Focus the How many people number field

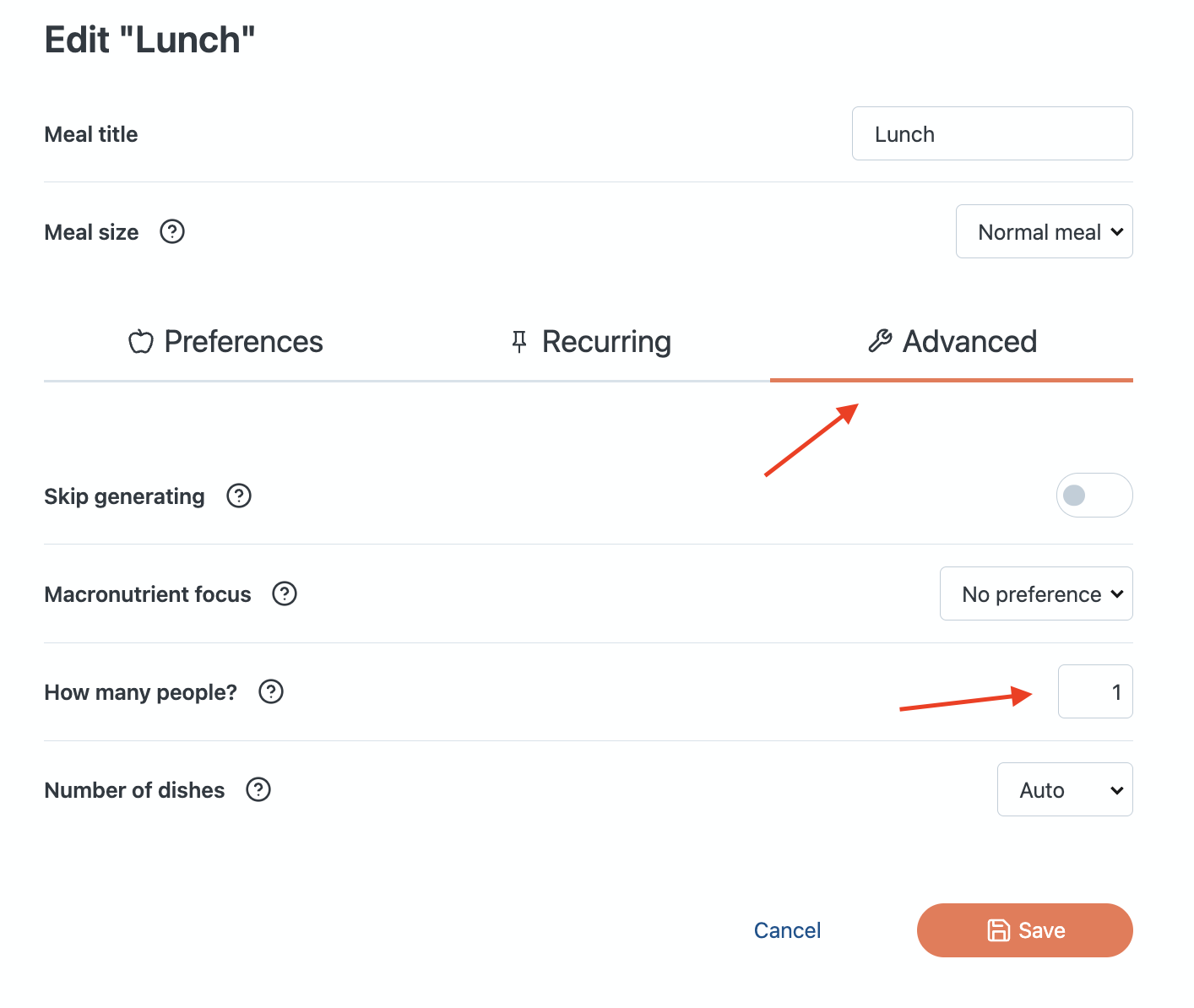[x=1094, y=692]
